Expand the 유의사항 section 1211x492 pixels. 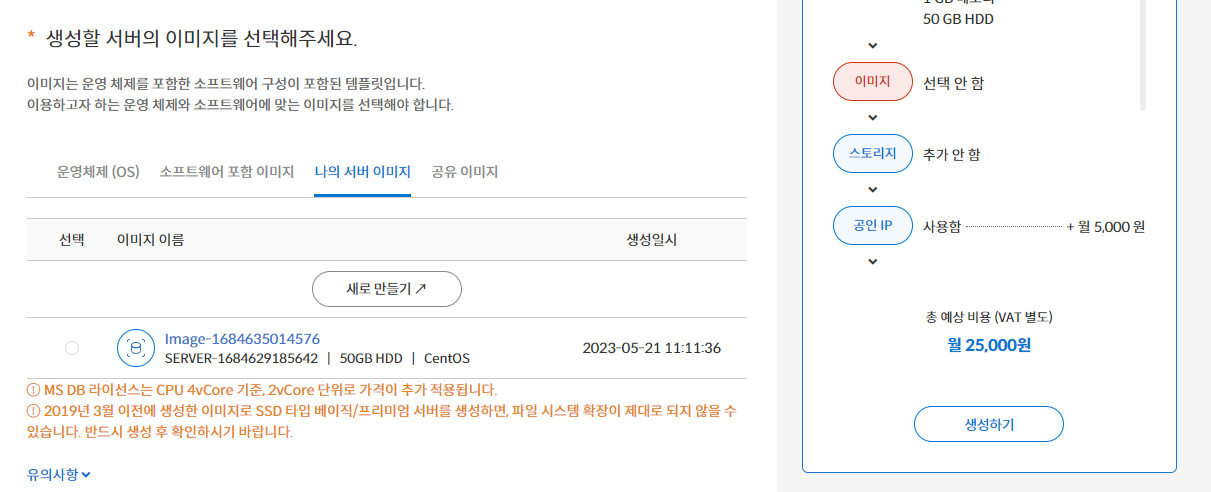59,474
